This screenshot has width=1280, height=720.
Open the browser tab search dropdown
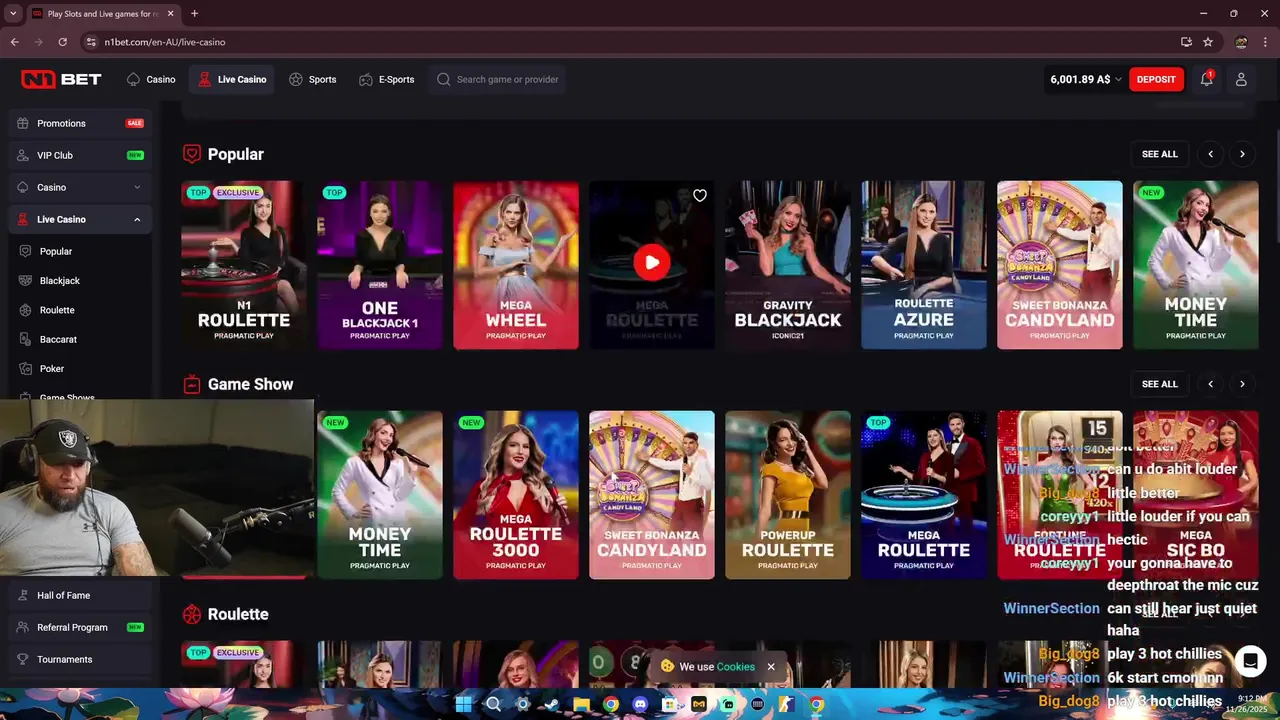tap(13, 14)
